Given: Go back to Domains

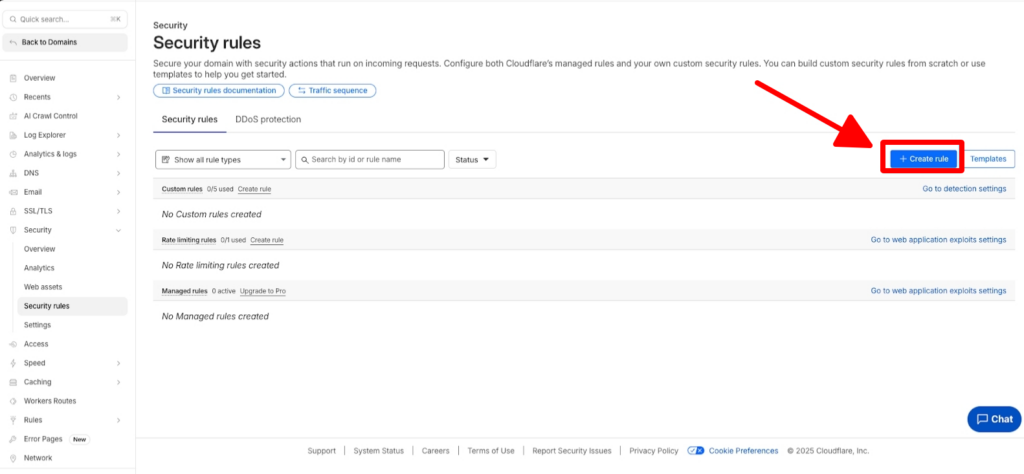Looking at the screenshot, I should (x=65, y=42).
